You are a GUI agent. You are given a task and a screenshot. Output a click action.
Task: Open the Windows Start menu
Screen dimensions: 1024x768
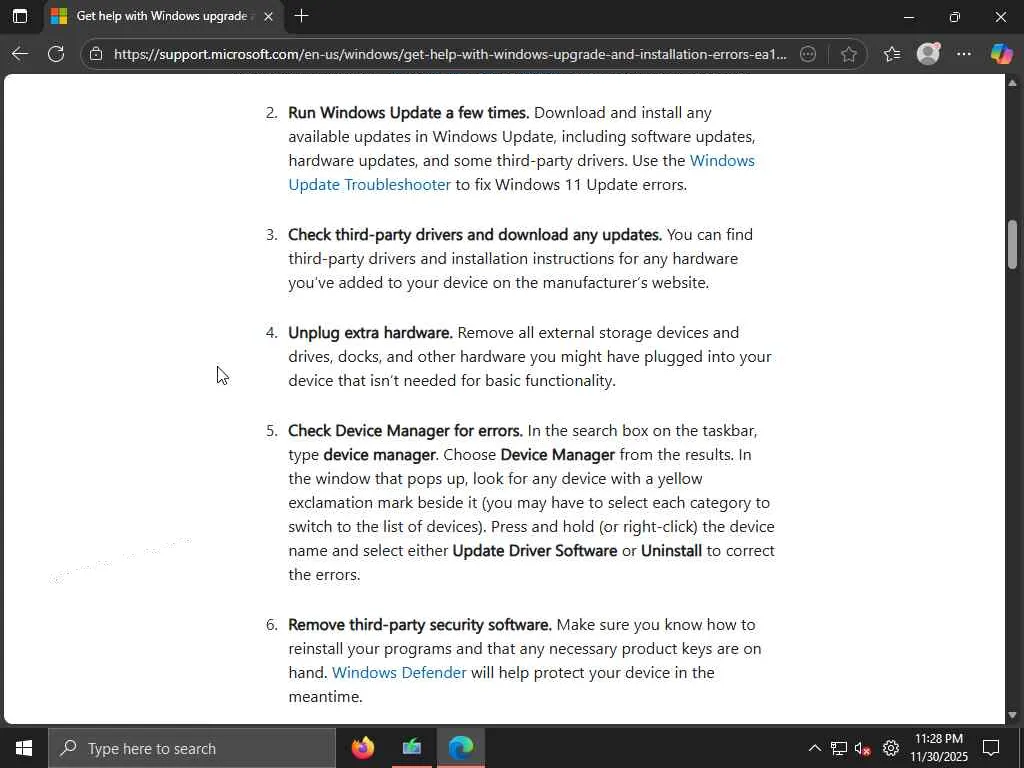[x=24, y=748]
